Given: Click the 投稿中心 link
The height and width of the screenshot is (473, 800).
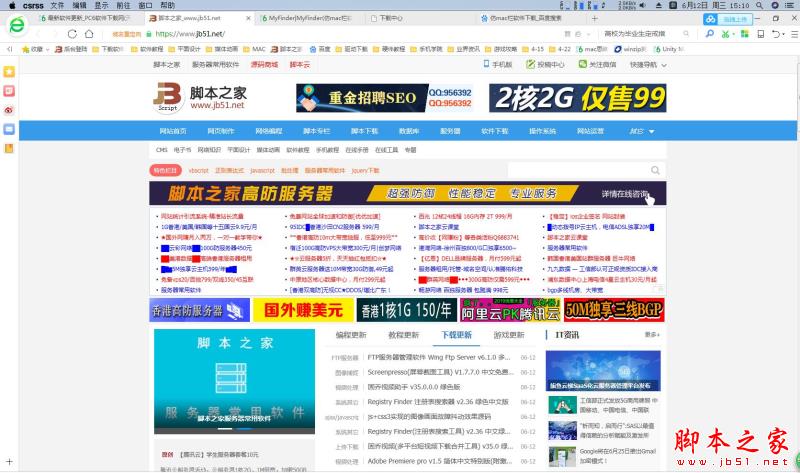Looking at the screenshot, I should click(545, 65).
